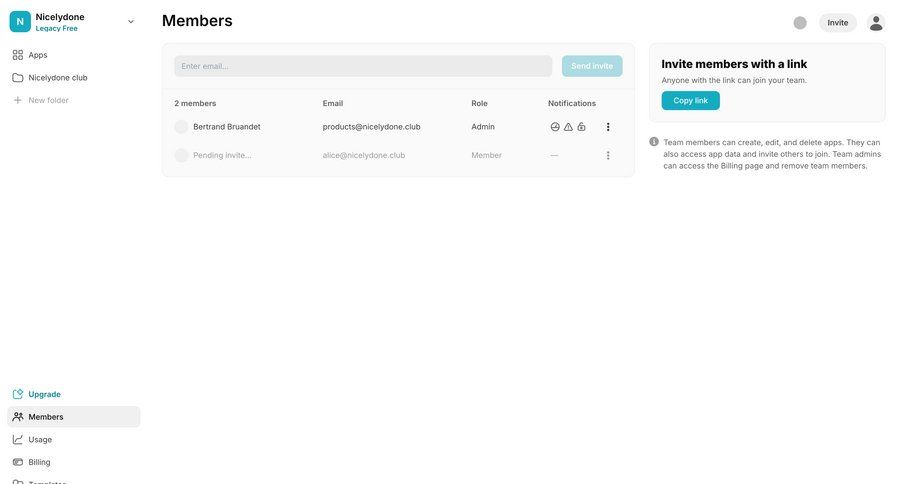Click Bertrand Bruandet's avatar
This screenshot has height=484, width=900.
point(181,127)
